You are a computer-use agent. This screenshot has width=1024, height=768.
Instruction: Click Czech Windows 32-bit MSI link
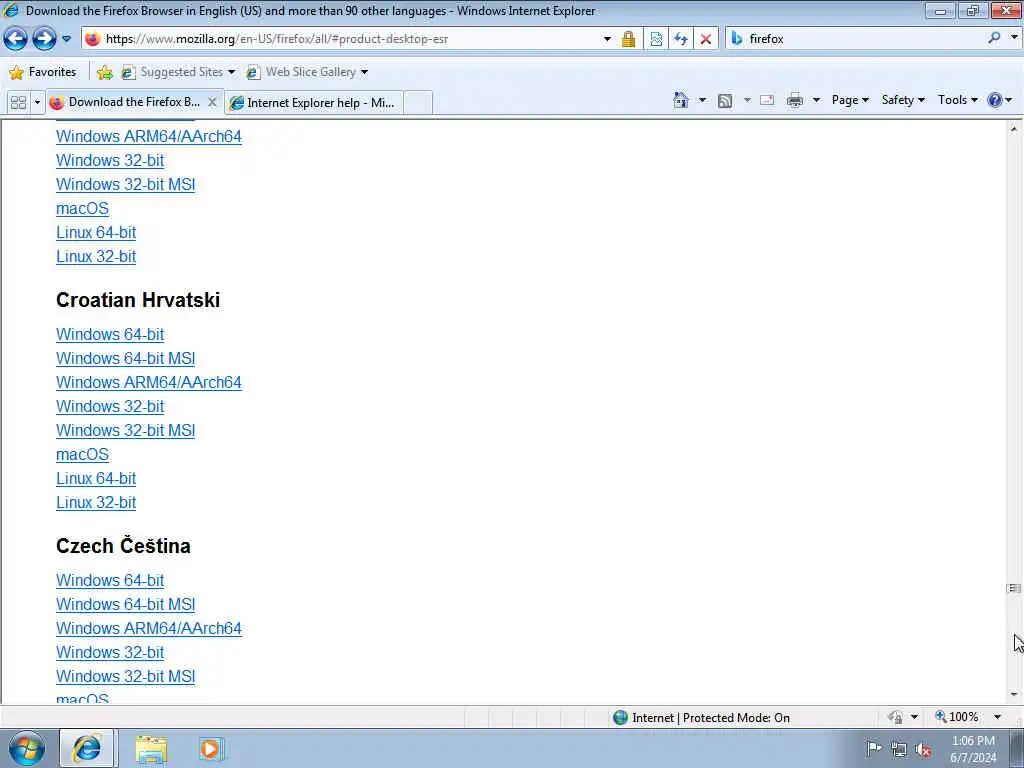click(x=125, y=677)
